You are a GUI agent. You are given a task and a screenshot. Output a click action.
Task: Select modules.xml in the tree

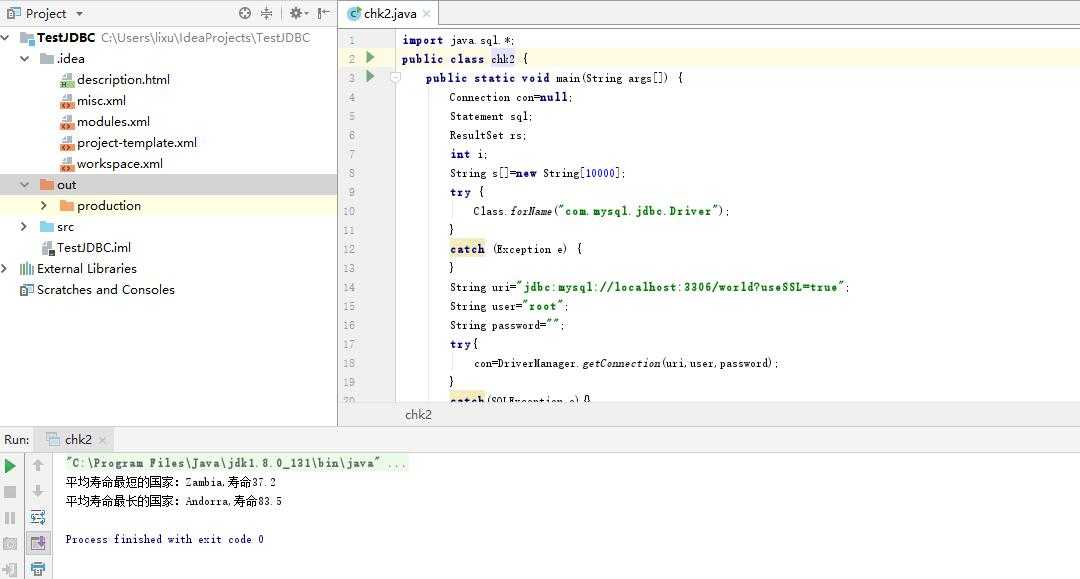point(114,122)
